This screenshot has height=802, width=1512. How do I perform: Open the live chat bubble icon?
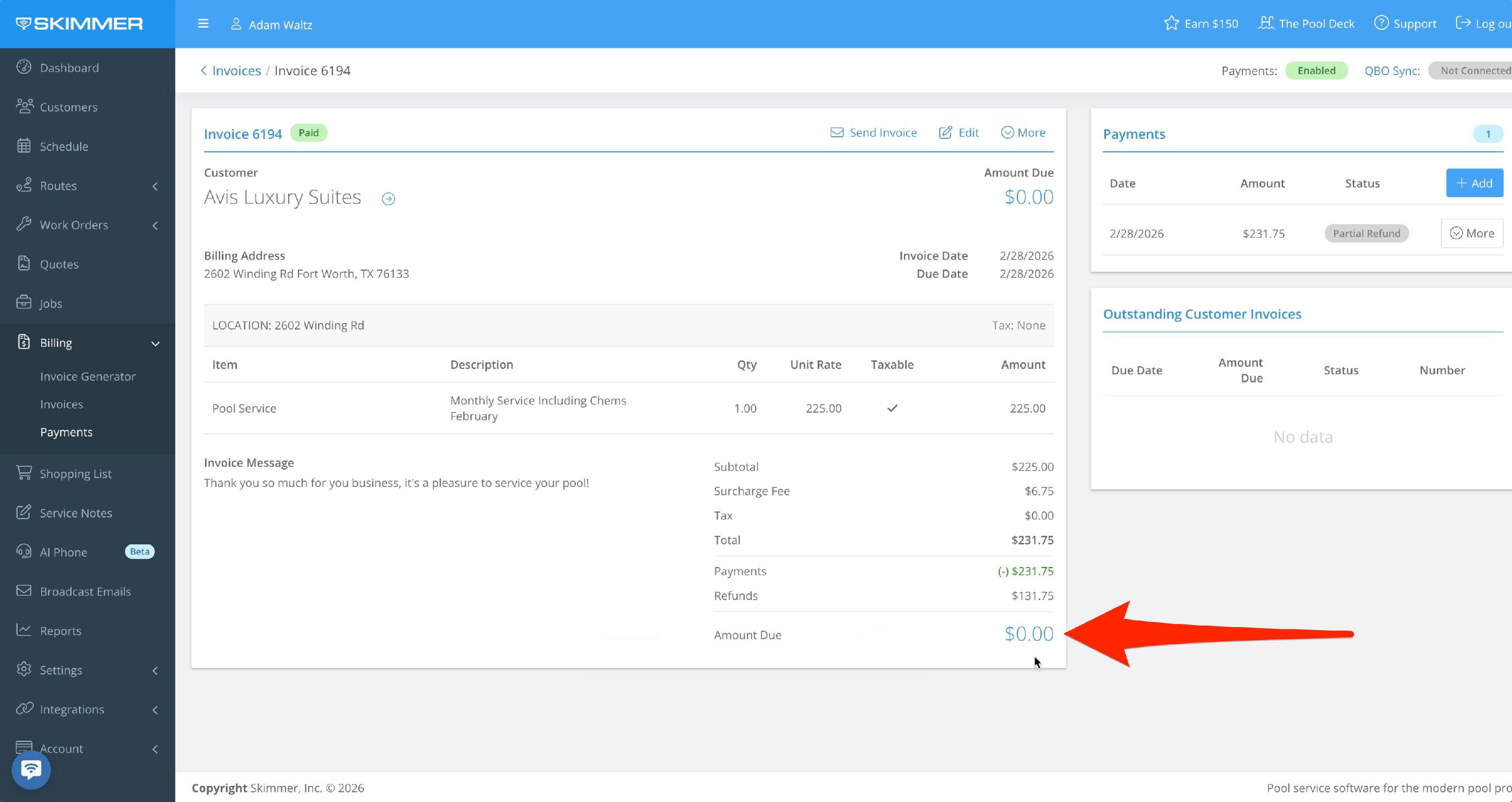(x=31, y=769)
